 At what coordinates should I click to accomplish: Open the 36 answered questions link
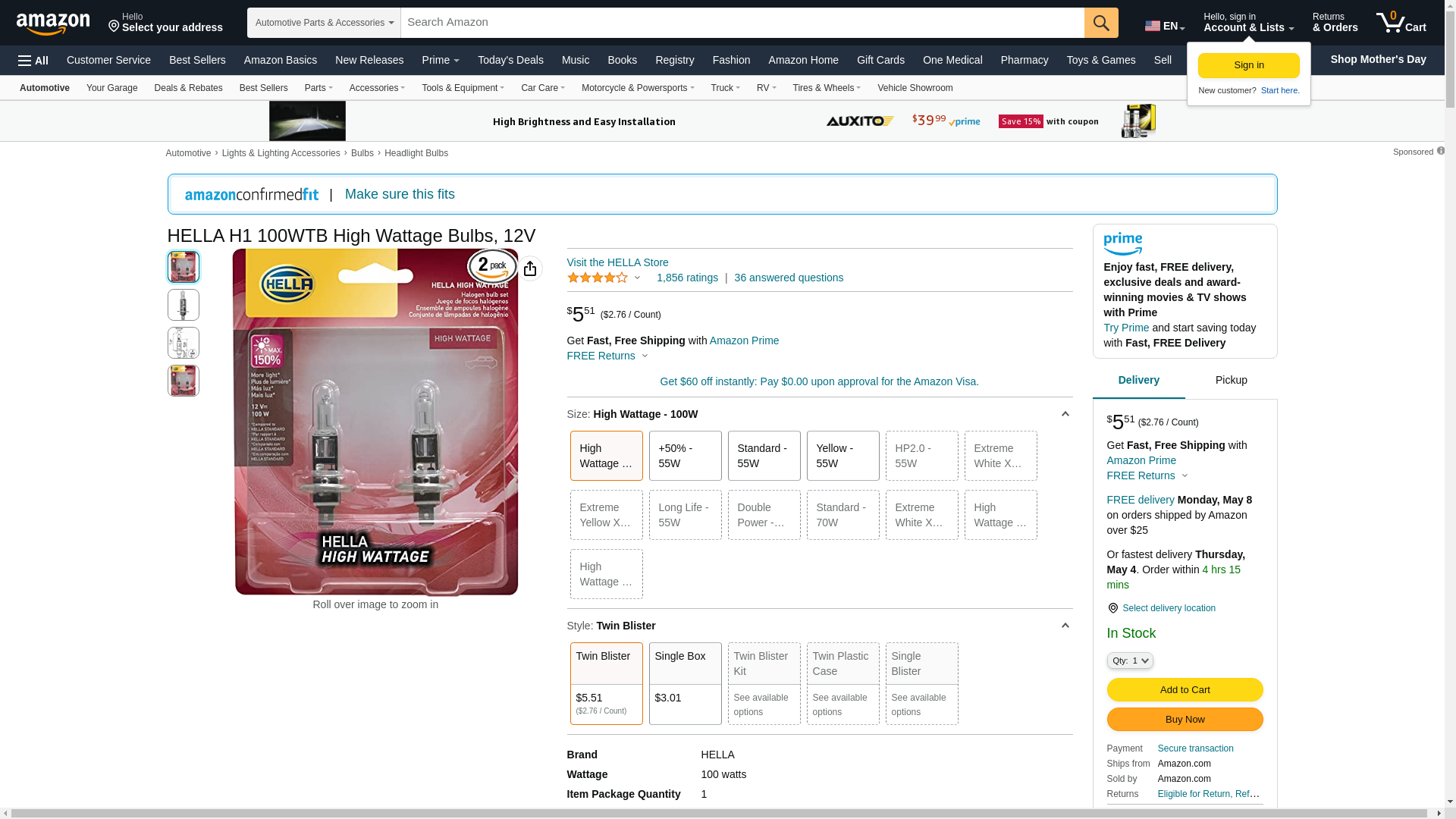[x=789, y=278]
